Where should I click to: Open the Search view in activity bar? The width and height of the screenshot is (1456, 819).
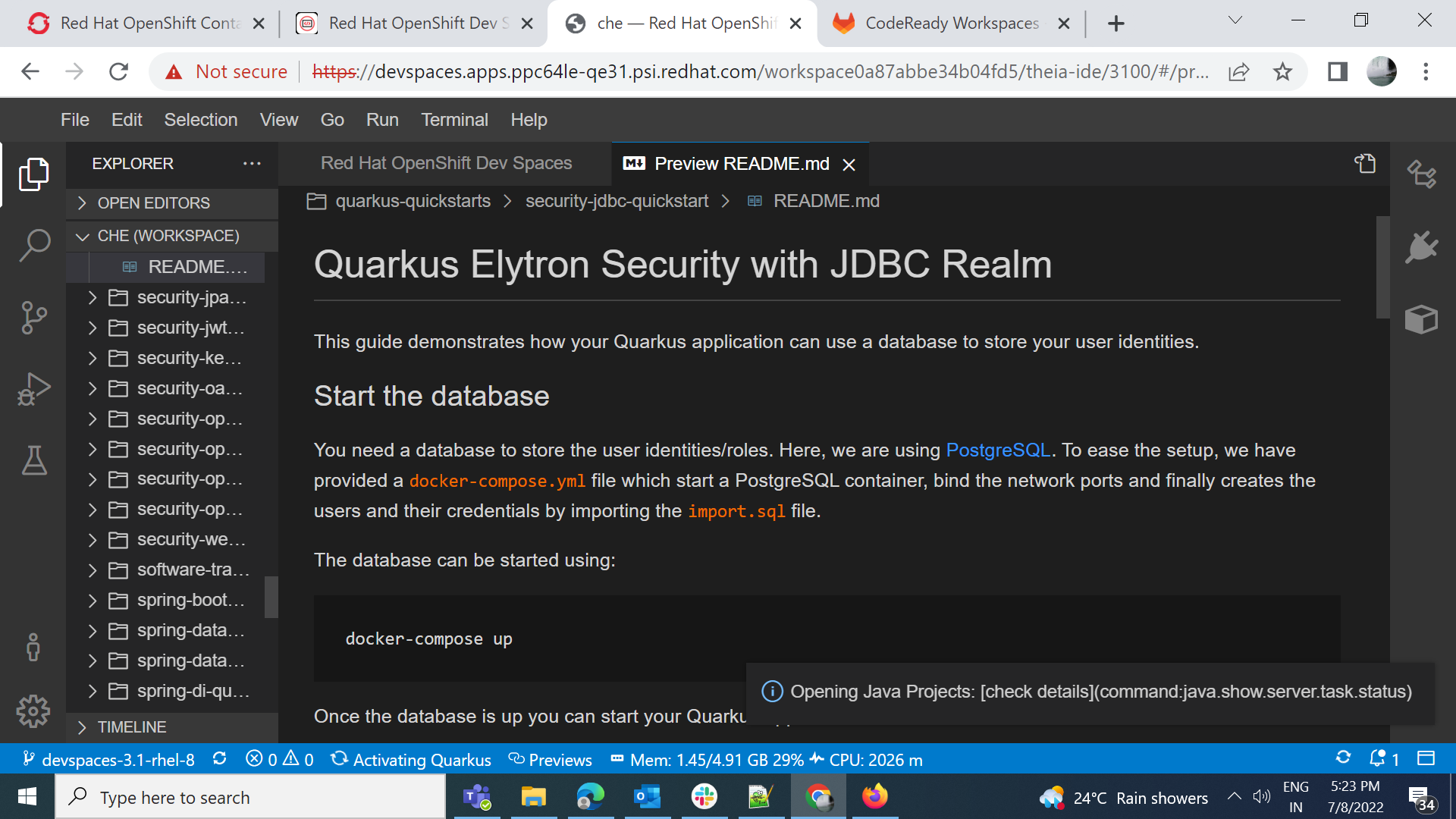pyautogui.click(x=33, y=246)
